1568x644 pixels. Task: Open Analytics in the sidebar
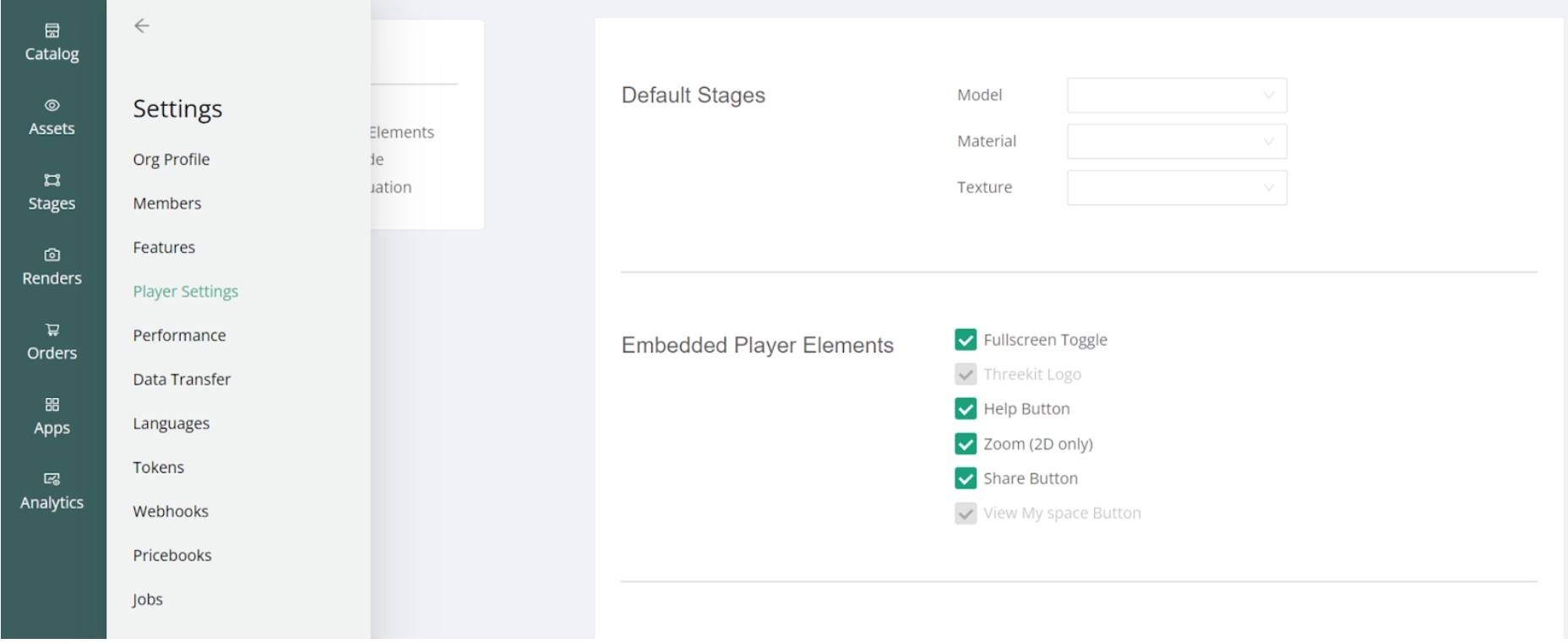(52, 491)
